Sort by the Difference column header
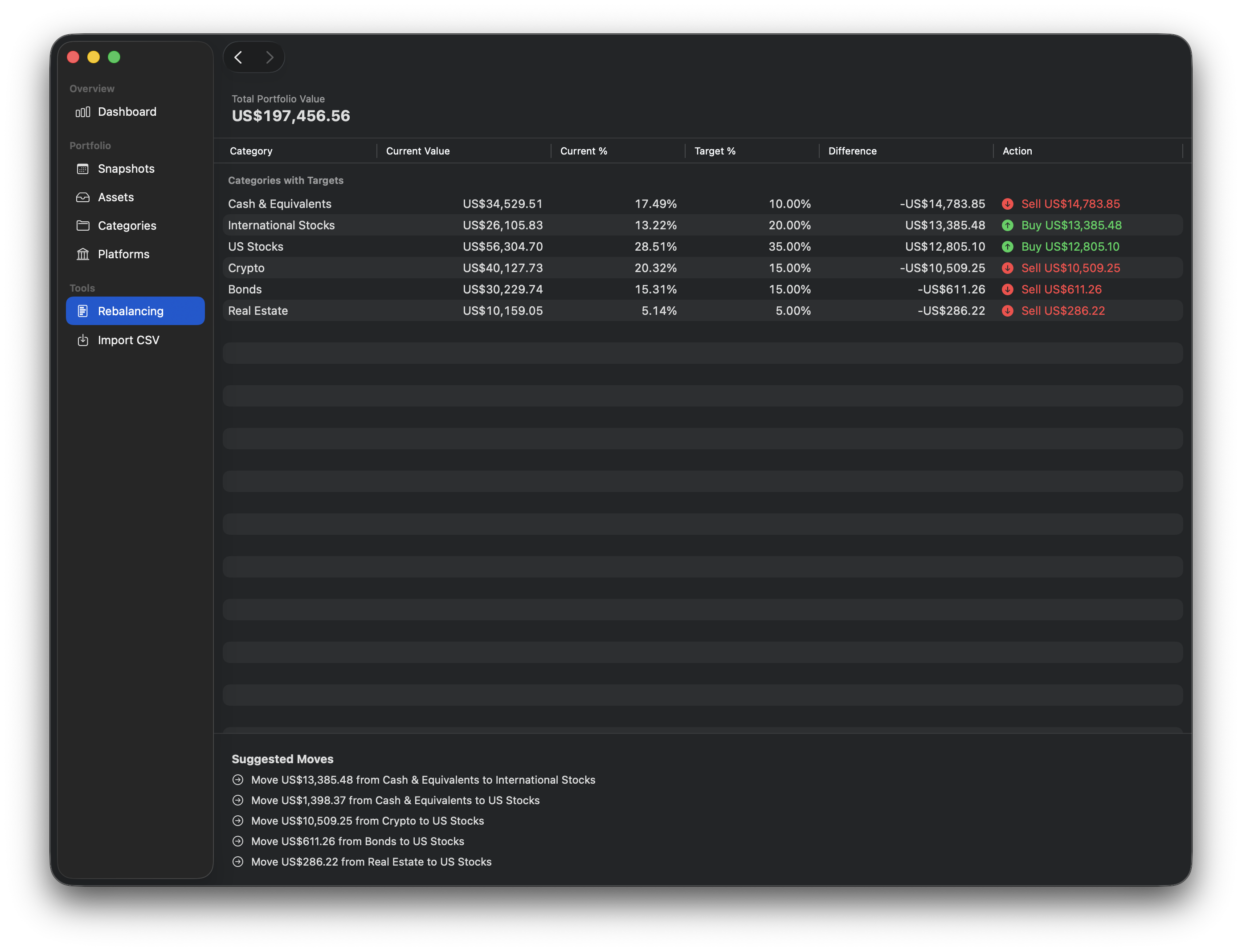 [852, 151]
